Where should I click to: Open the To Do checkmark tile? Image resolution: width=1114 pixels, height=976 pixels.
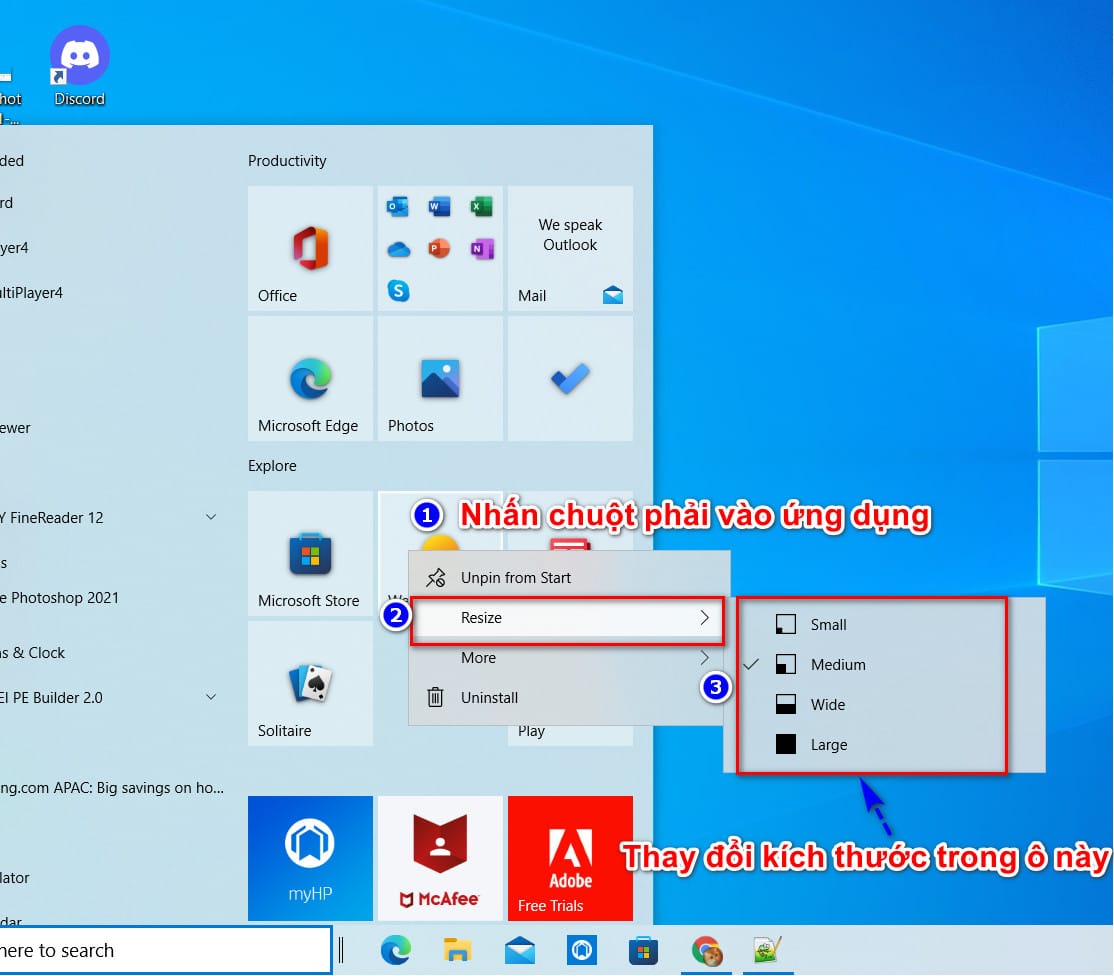coord(570,379)
